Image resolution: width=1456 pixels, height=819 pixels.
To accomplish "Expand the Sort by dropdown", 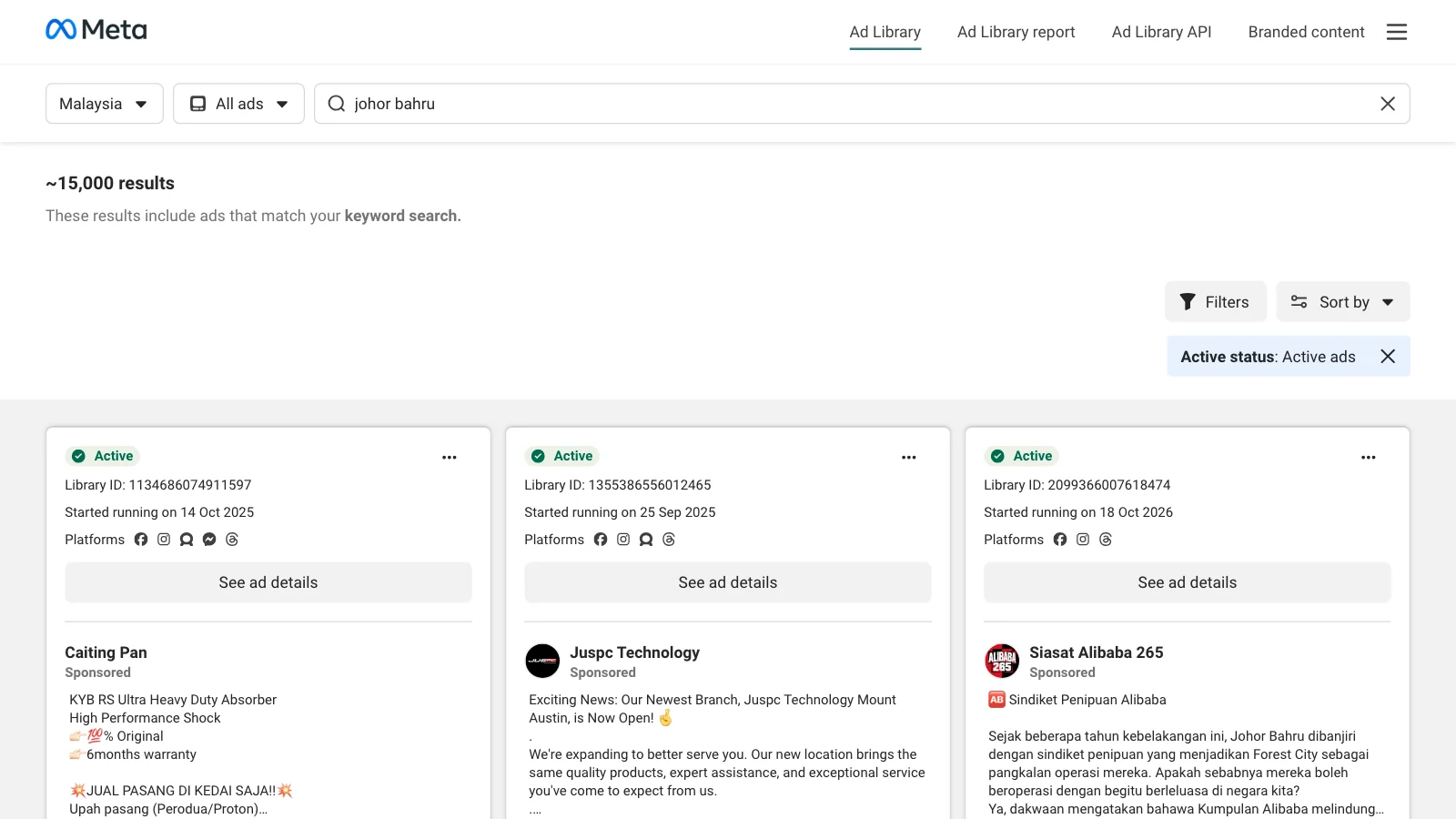I will click(x=1343, y=302).
